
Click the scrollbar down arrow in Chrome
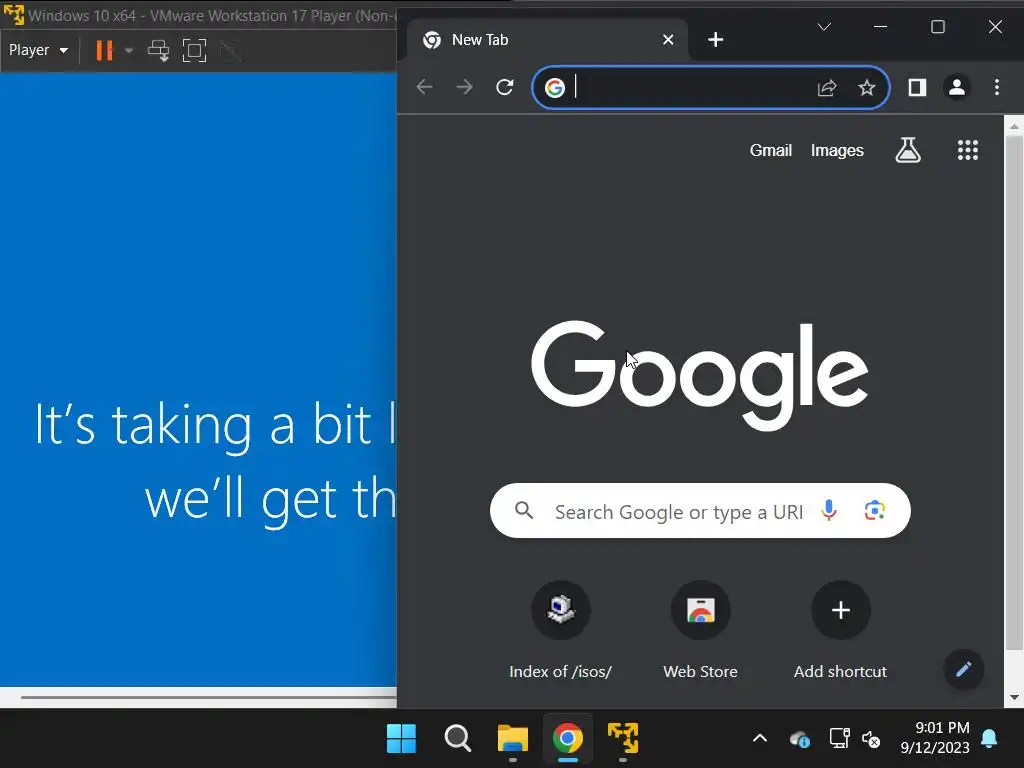[1014, 697]
